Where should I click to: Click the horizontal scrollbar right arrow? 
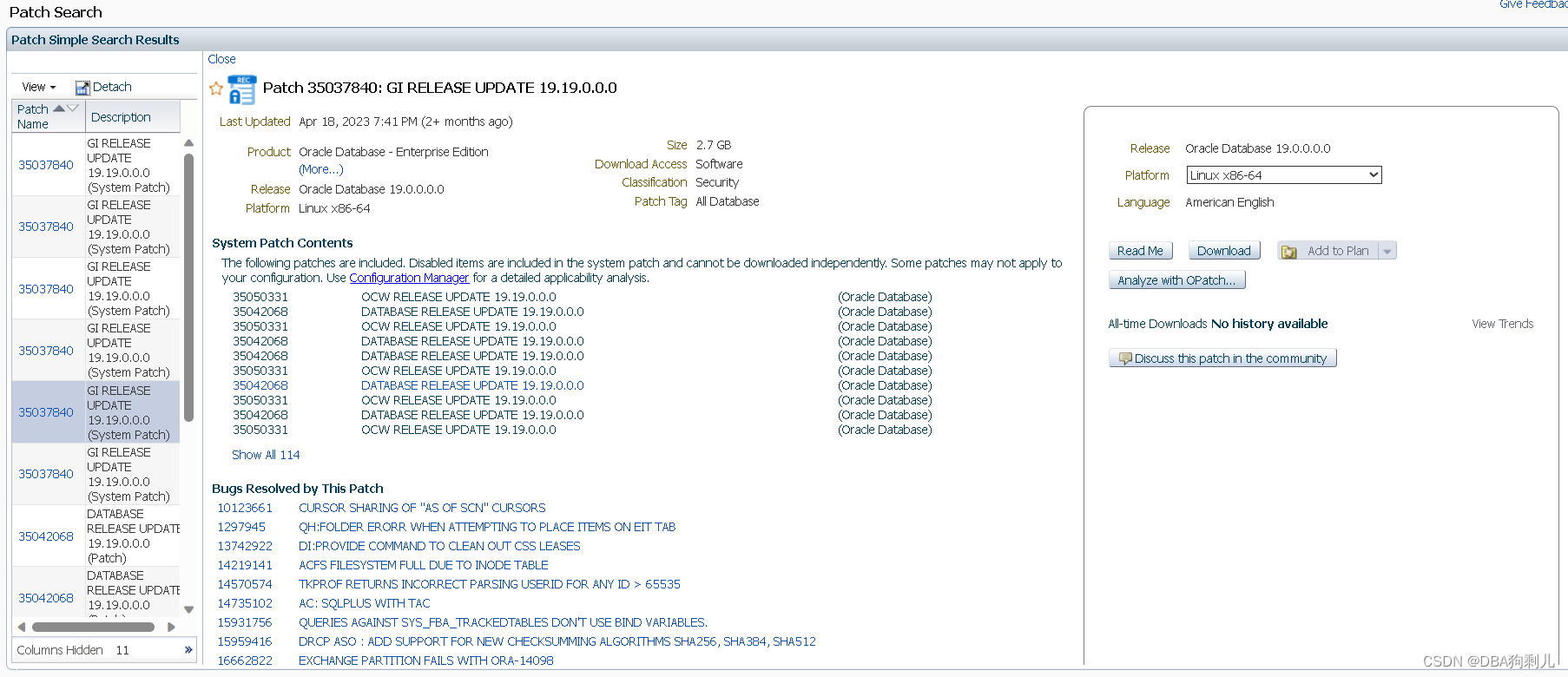pyautogui.click(x=171, y=627)
